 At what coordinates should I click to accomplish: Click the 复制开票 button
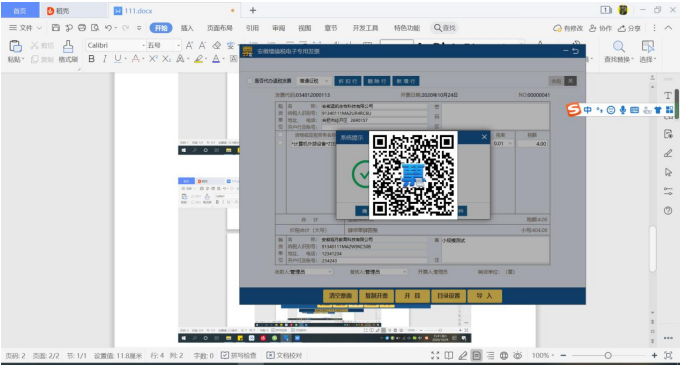(376, 296)
